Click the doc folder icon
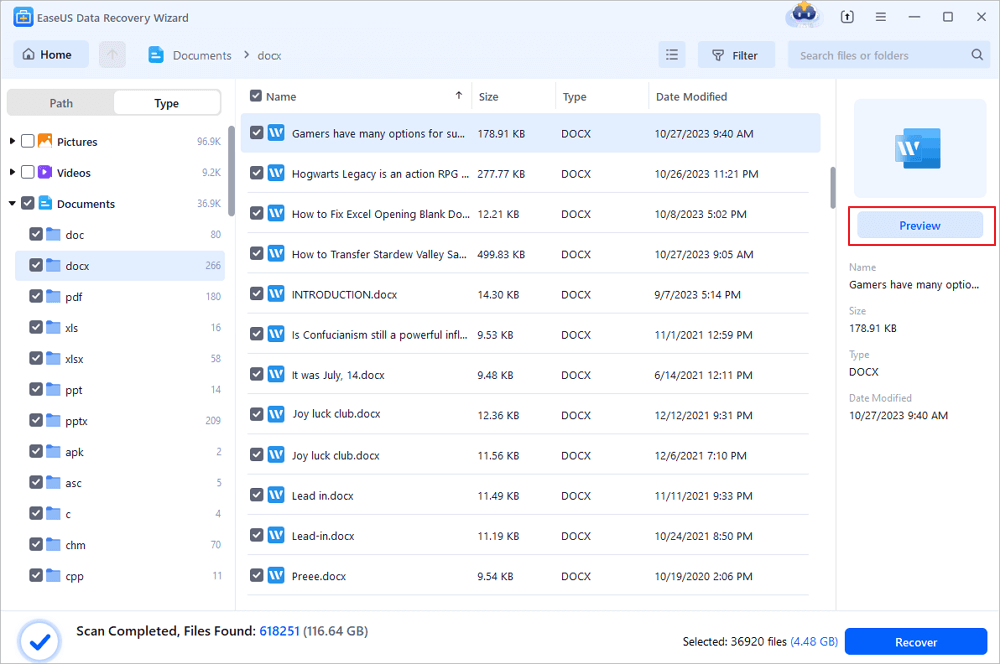The height and width of the screenshot is (664, 1000). [54, 234]
